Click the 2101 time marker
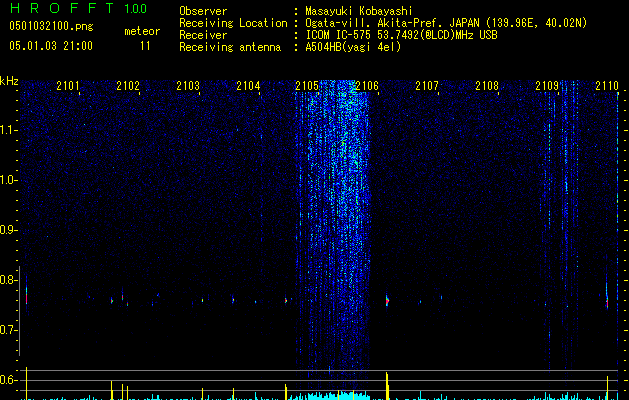This screenshot has width=629, height=400. point(68,85)
